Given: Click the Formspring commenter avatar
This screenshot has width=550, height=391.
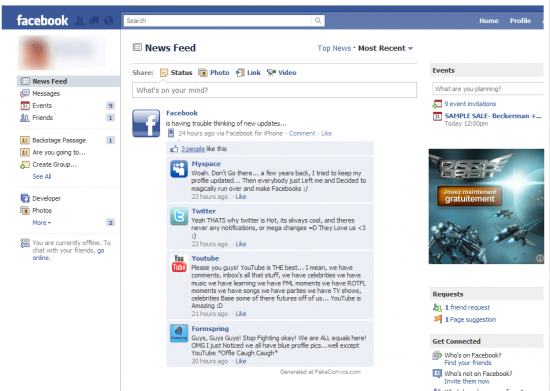Looking at the screenshot, I should pyautogui.click(x=179, y=333).
